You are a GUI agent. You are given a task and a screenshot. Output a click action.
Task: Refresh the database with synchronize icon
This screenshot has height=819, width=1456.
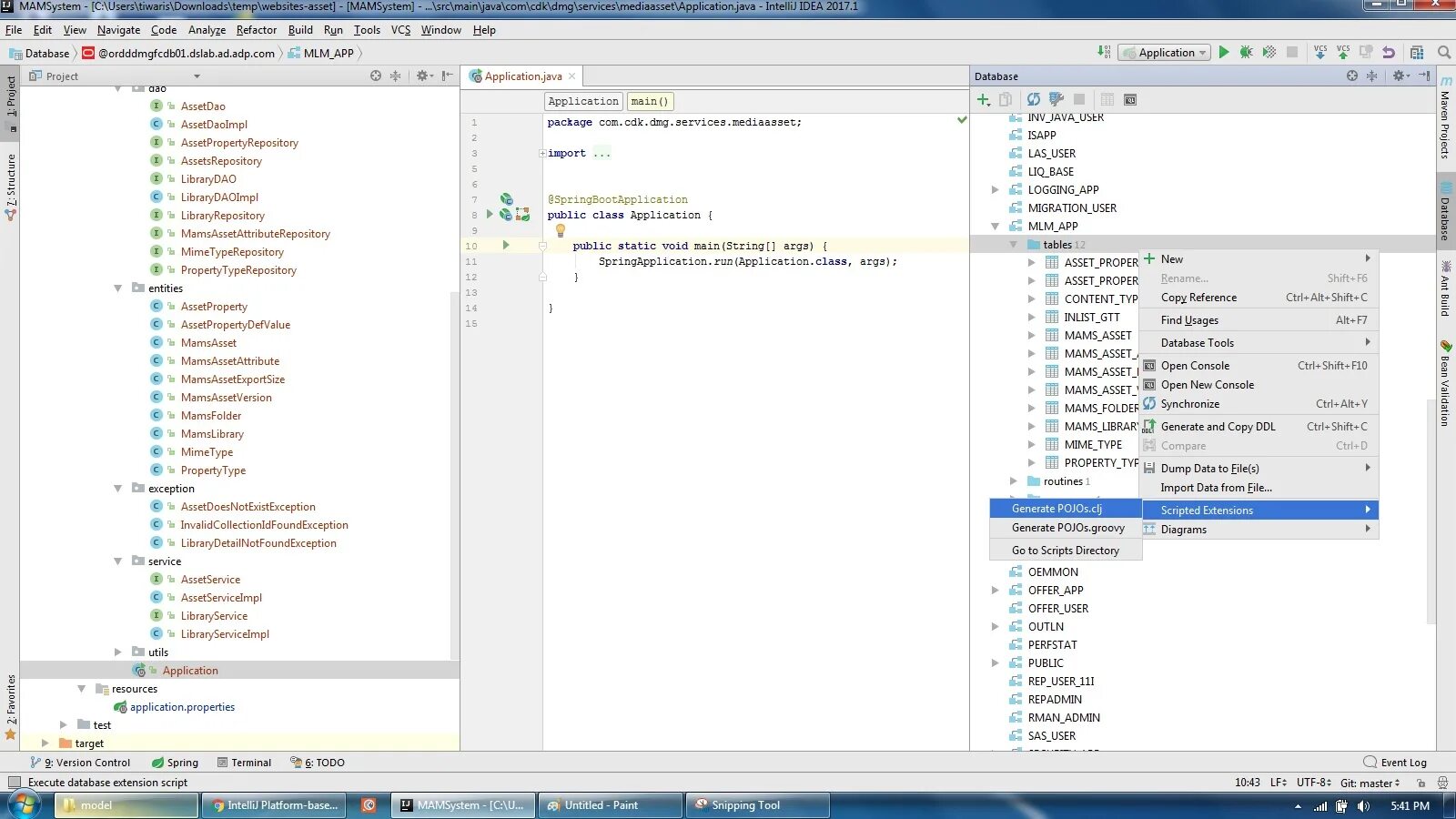click(1034, 100)
